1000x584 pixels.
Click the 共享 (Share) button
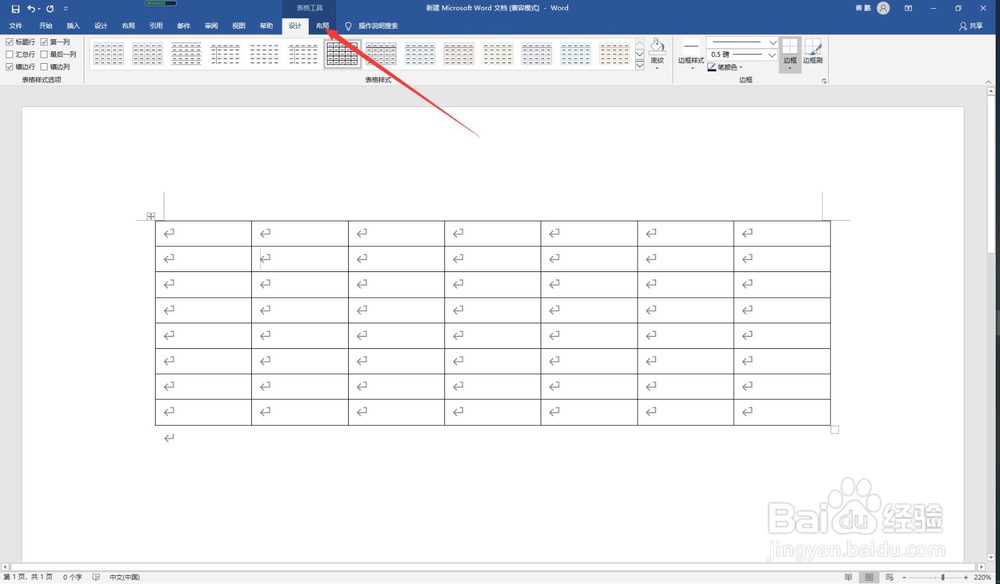pos(971,26)
